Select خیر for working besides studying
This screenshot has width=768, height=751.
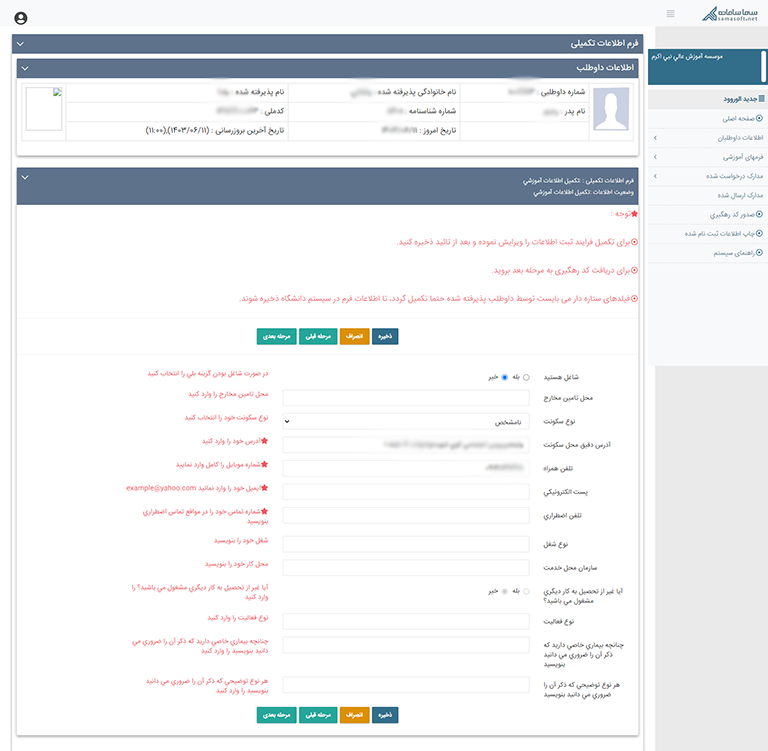click(x=504, y=591)
